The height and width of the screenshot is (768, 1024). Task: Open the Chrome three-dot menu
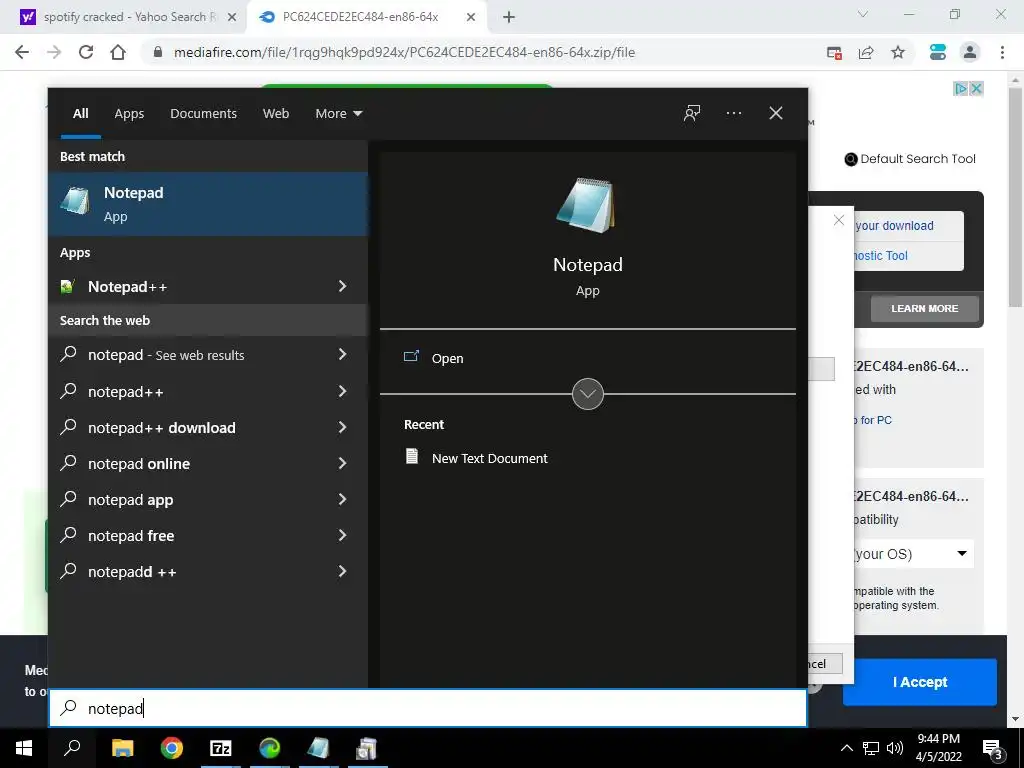tap(1002, 52)
